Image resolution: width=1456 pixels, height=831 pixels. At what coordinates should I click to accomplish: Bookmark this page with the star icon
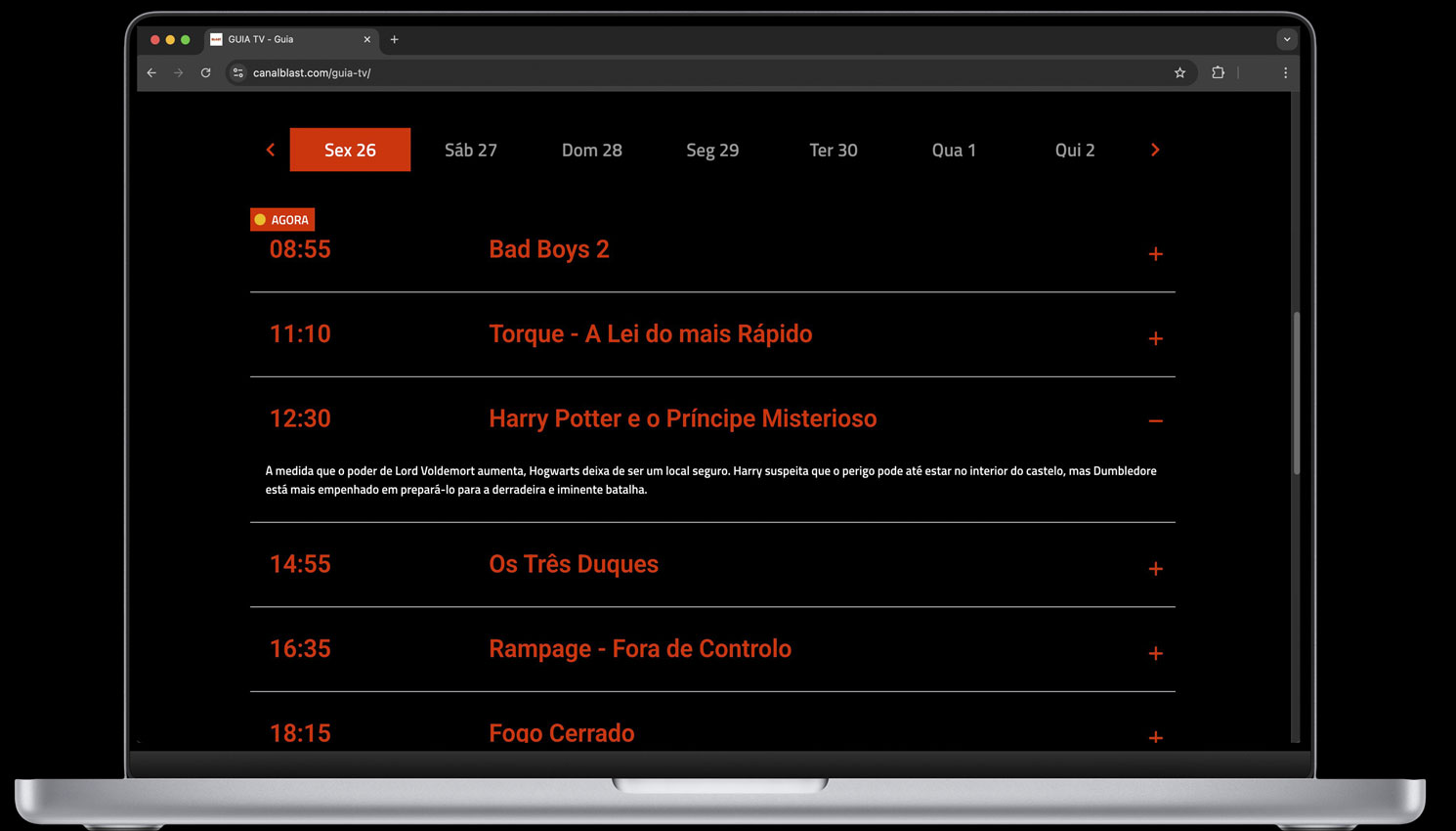click(1179, 72)
